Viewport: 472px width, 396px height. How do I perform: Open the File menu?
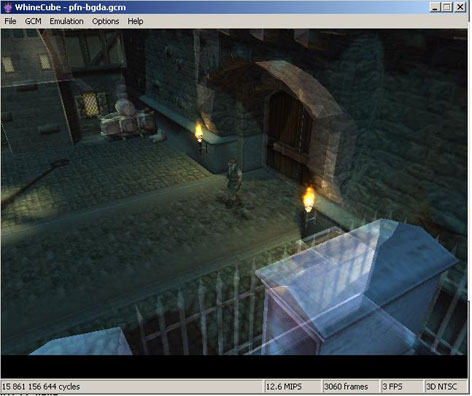(x=10, y=21)
